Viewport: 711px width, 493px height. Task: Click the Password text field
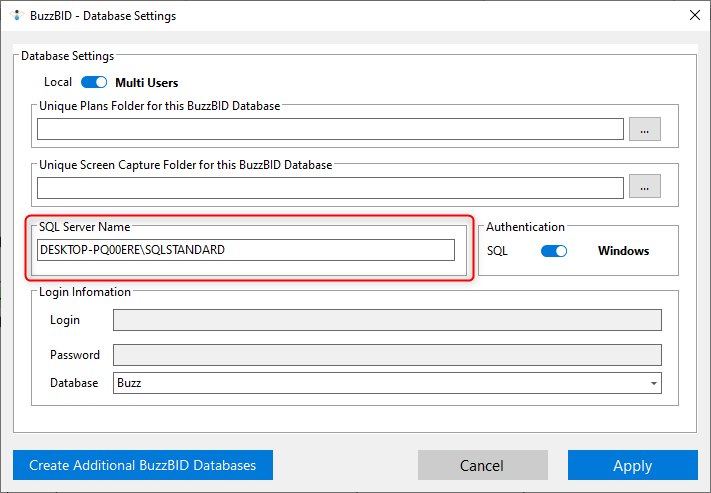pos(387,355)
